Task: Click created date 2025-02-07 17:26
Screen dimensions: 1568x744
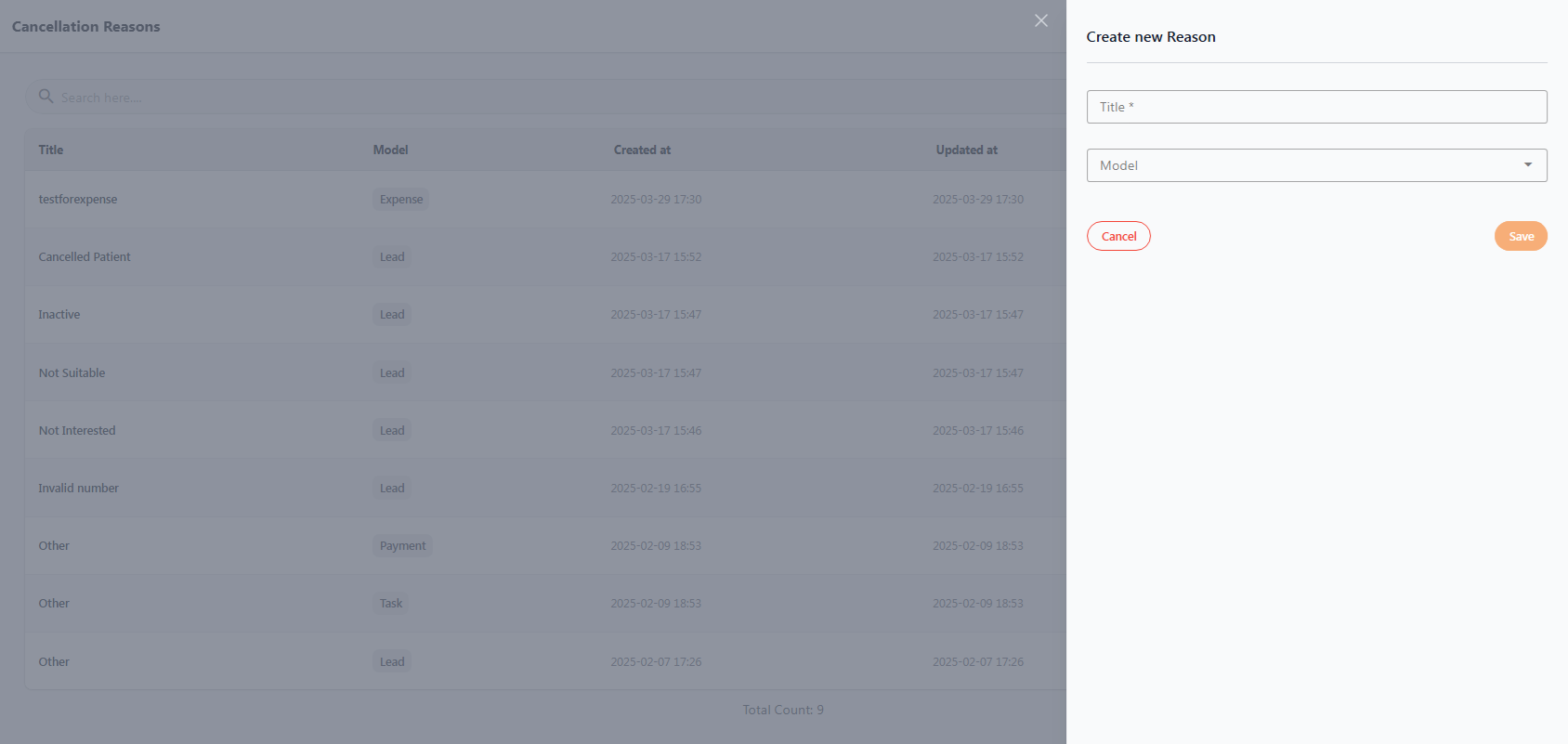Action: click(656, 661)
